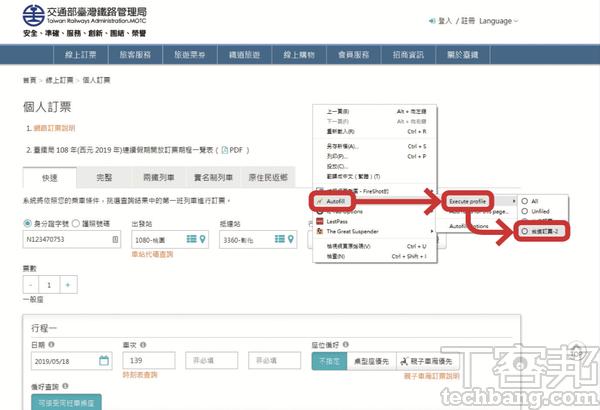Image resolution: width=600 pixels, height=410 pixels.
Task: Click the login arrow icon beside 登入
Action: [432, 21]
